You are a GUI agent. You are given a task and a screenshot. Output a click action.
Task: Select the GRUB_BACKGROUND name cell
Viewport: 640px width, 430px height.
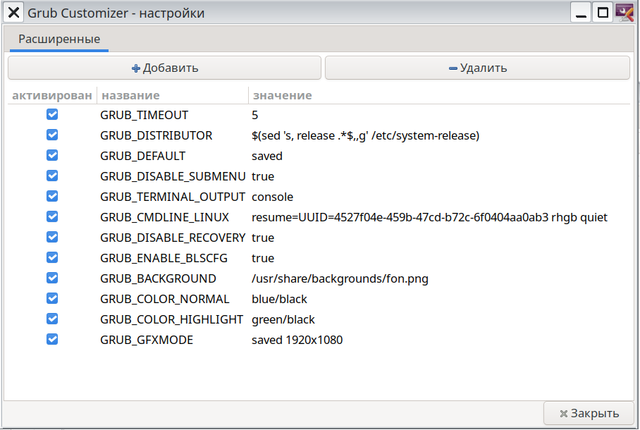[158, 279]
